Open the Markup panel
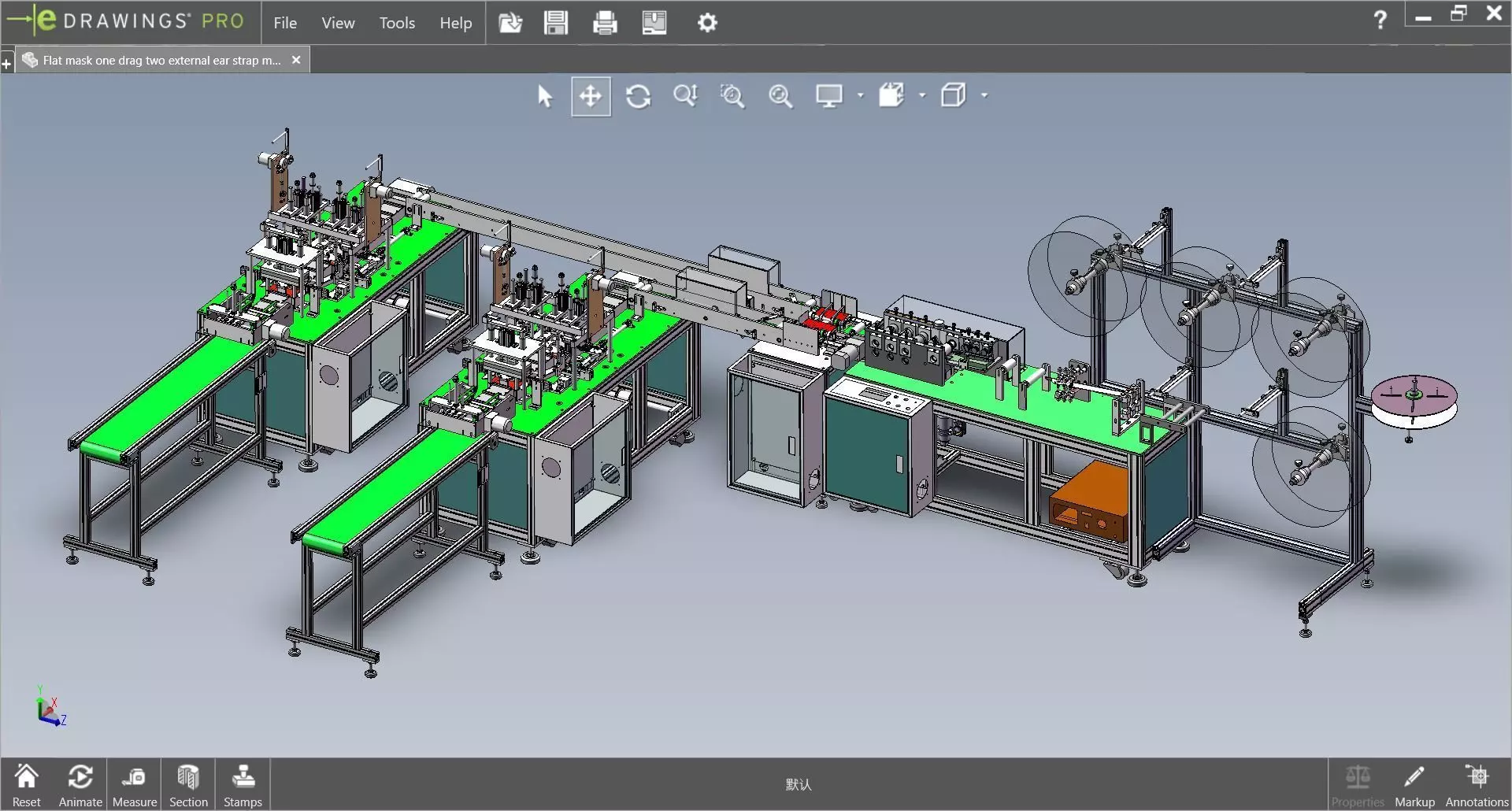The width and height of the screenshot is (1512, 811). click(x=1414, y=785)
